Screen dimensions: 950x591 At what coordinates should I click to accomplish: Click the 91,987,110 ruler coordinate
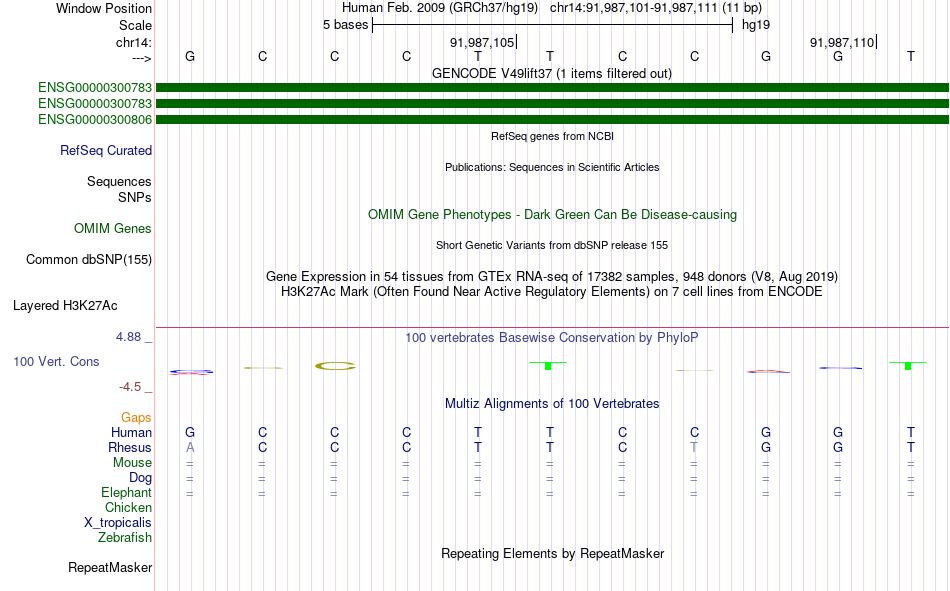point(842,42)
